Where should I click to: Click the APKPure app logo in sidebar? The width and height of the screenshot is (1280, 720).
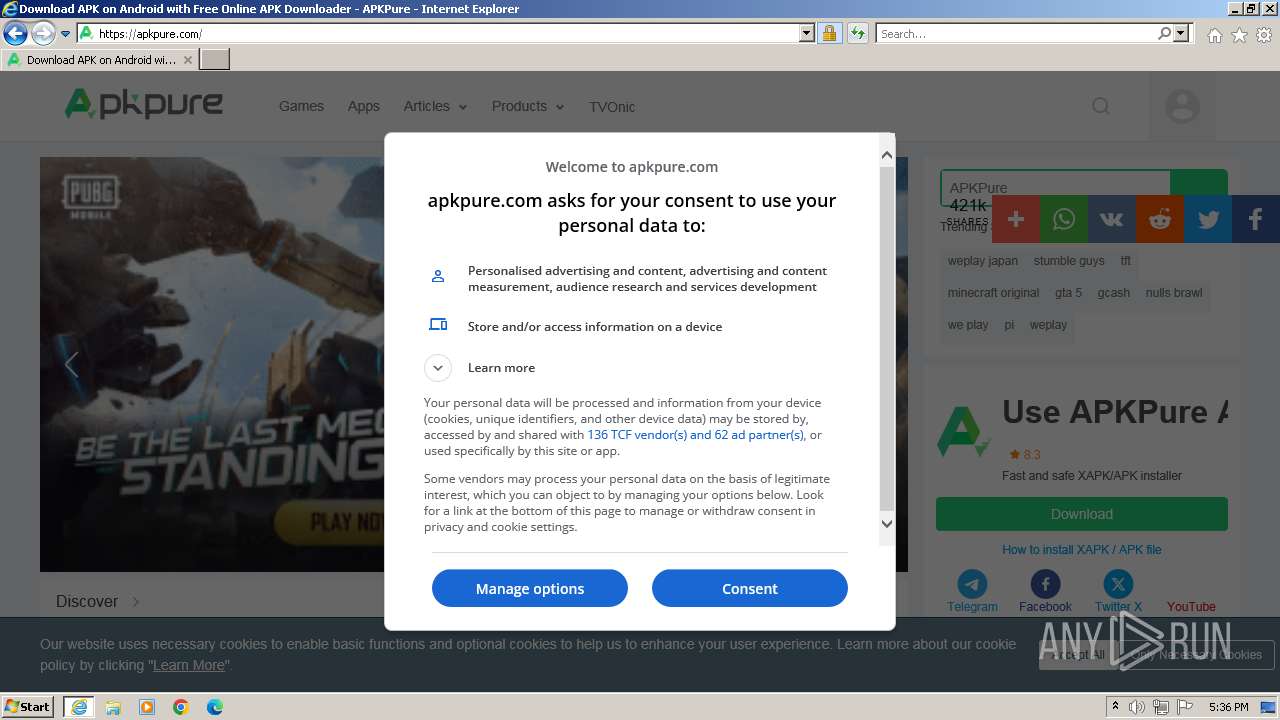[x=963, y=432]
